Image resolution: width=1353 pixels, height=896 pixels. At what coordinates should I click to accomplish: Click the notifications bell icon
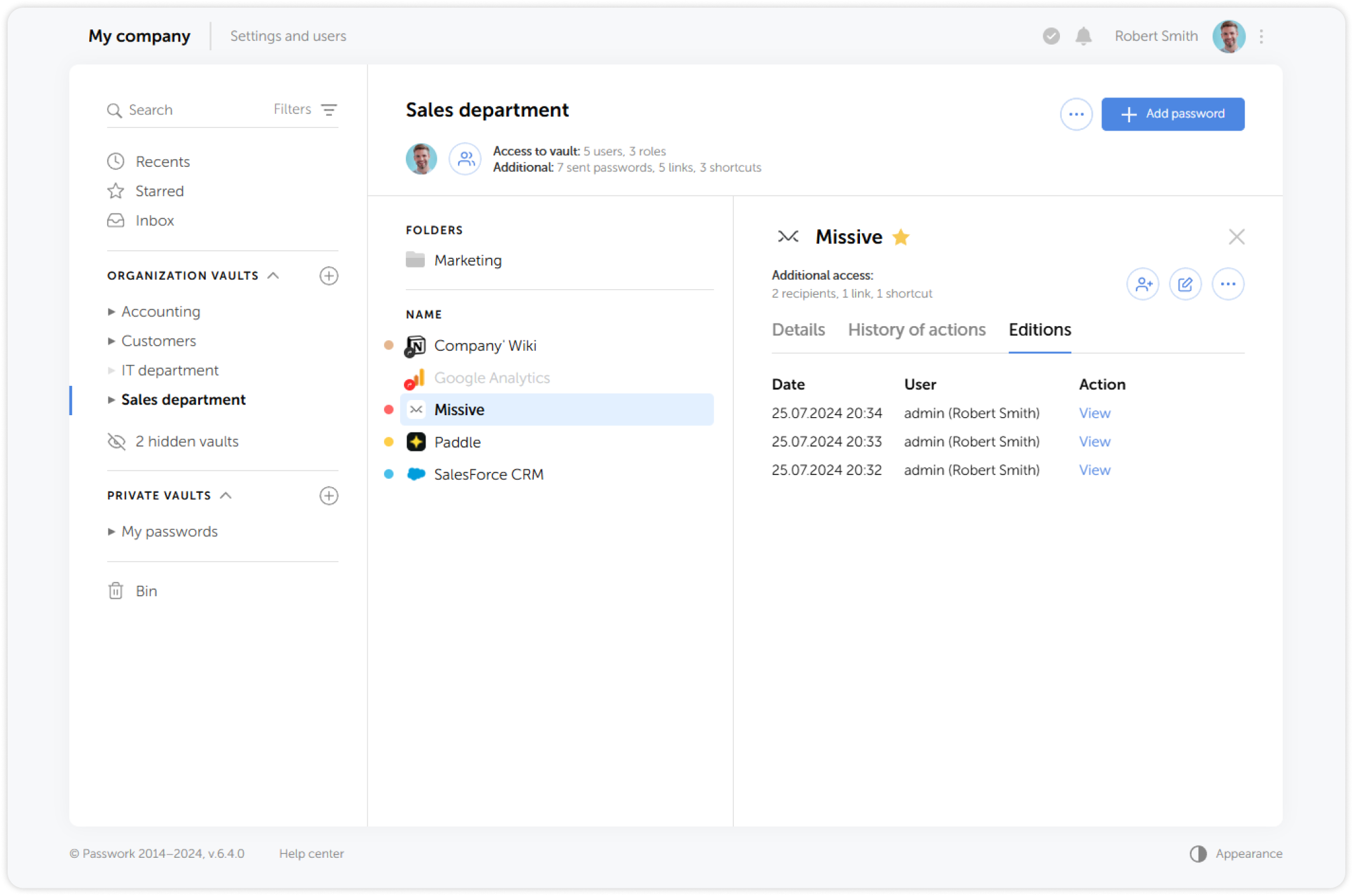click(1083, 36)
